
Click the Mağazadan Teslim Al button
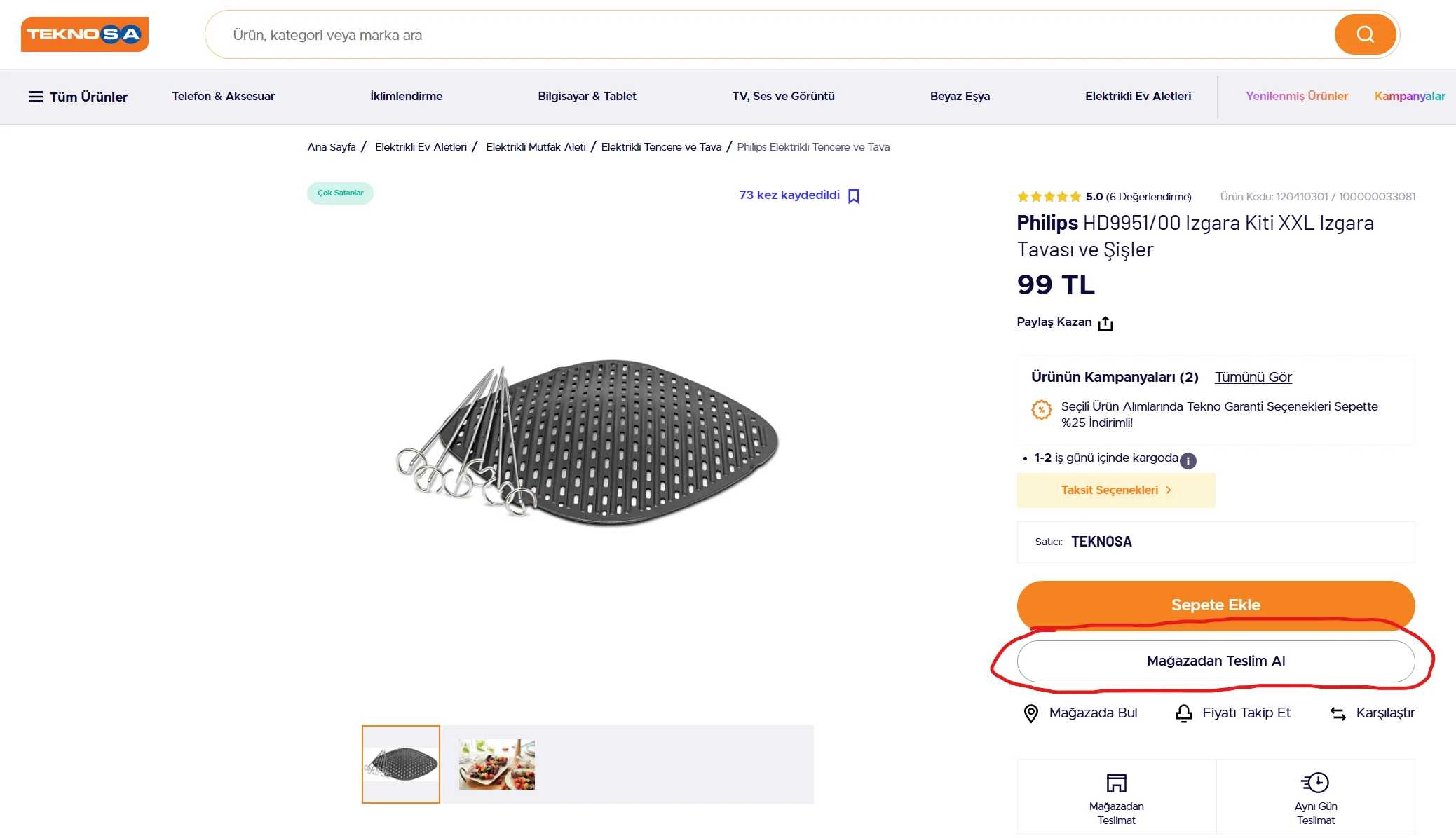1216,661
